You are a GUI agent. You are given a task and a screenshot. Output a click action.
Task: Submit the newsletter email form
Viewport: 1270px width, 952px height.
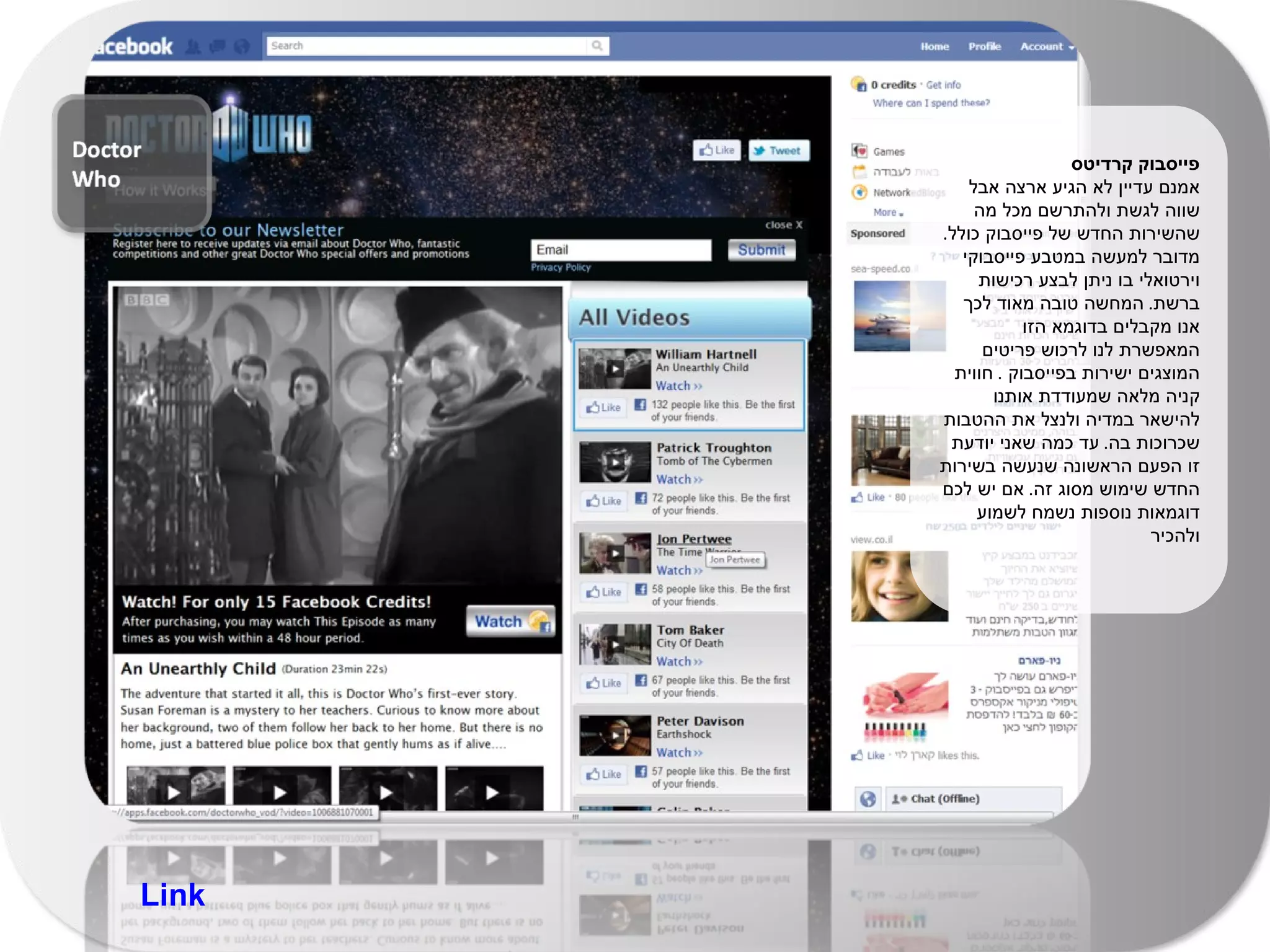click(762, 250)
